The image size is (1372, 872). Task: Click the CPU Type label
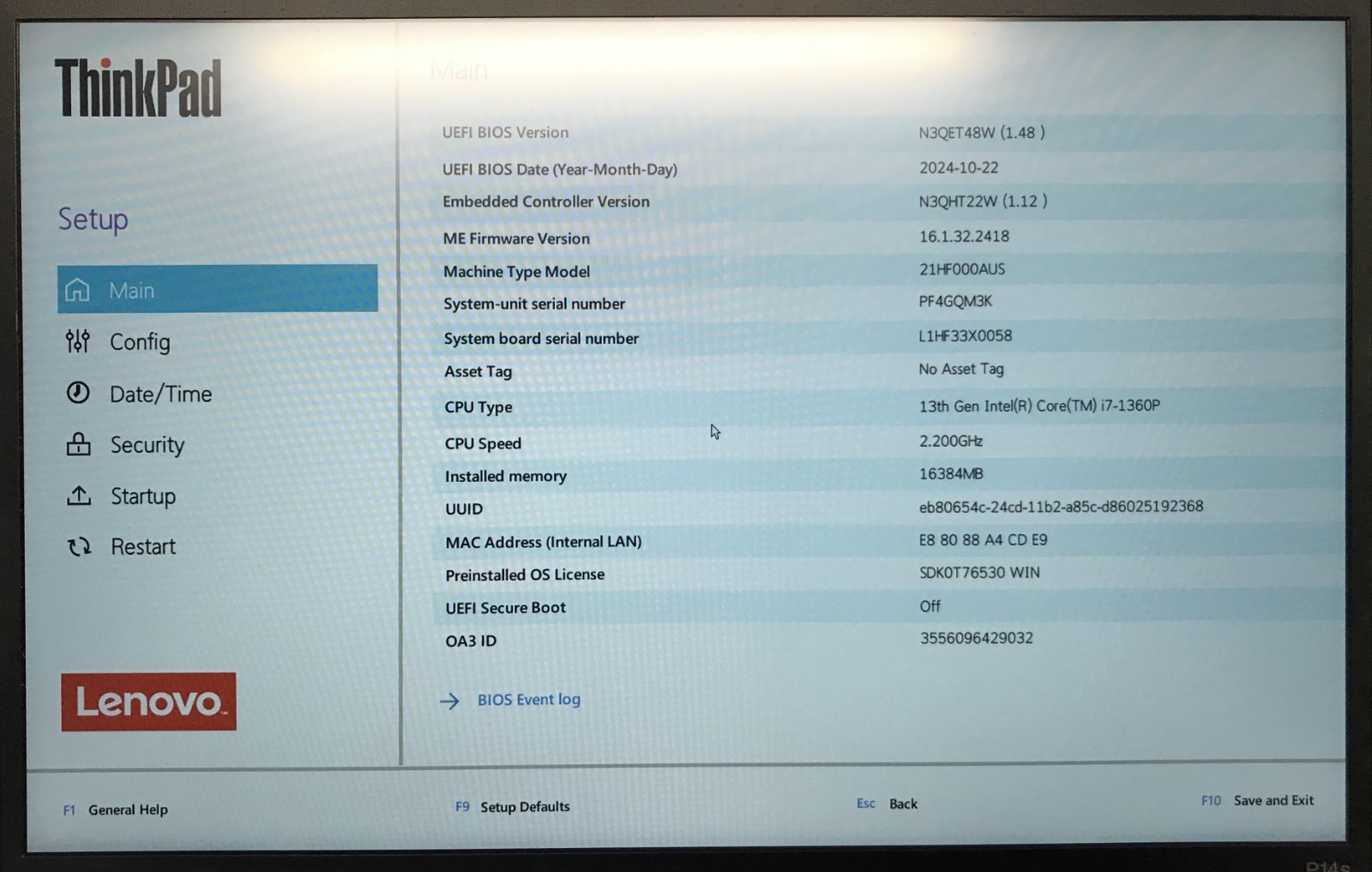(478, 407)
